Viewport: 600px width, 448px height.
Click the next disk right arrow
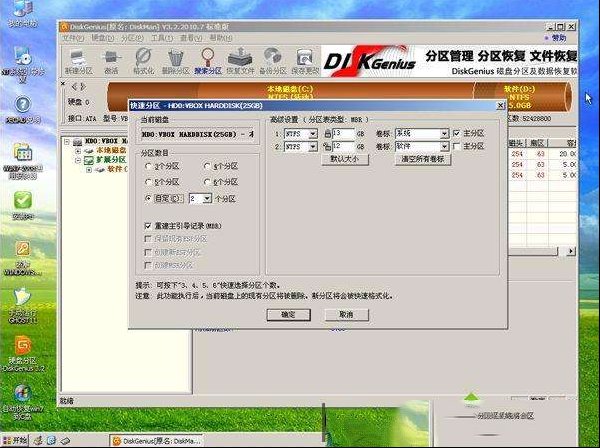[x=83, y=86]
